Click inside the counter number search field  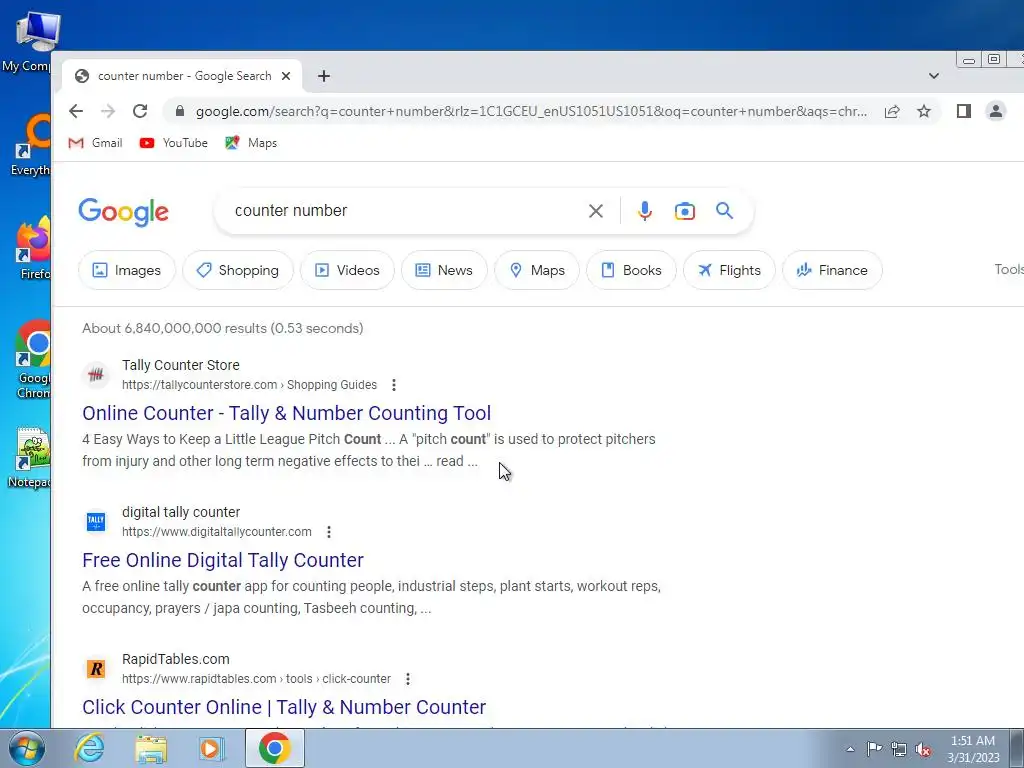point(405,211)
